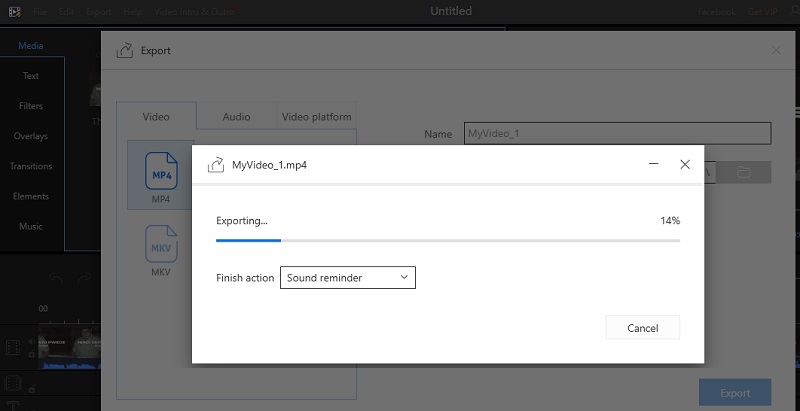Viewport: 800px width, 411px height.
Task: Click the Export window header icon
Action: (125, 50)
